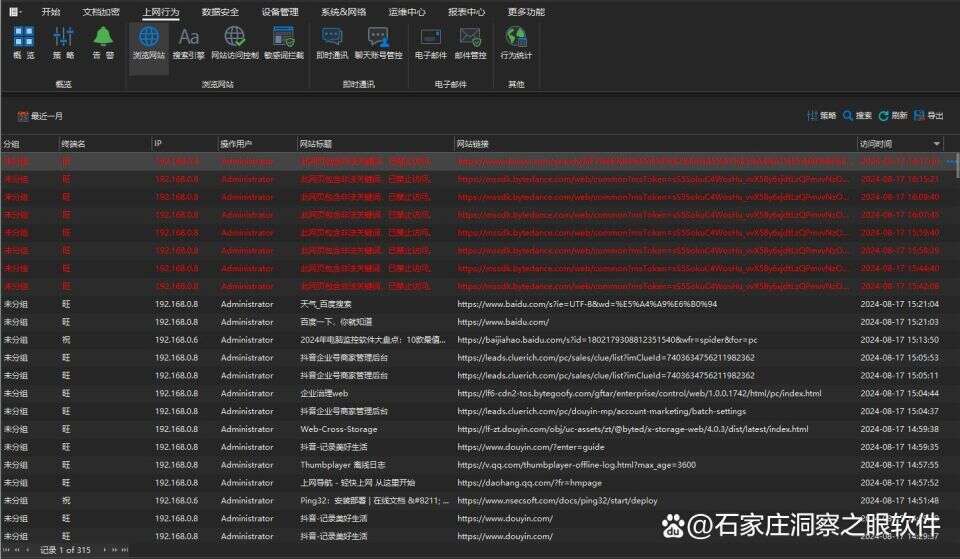The image size is (960, 559).
Task: Switch to the 上网行为 tab
Action: 161,12
